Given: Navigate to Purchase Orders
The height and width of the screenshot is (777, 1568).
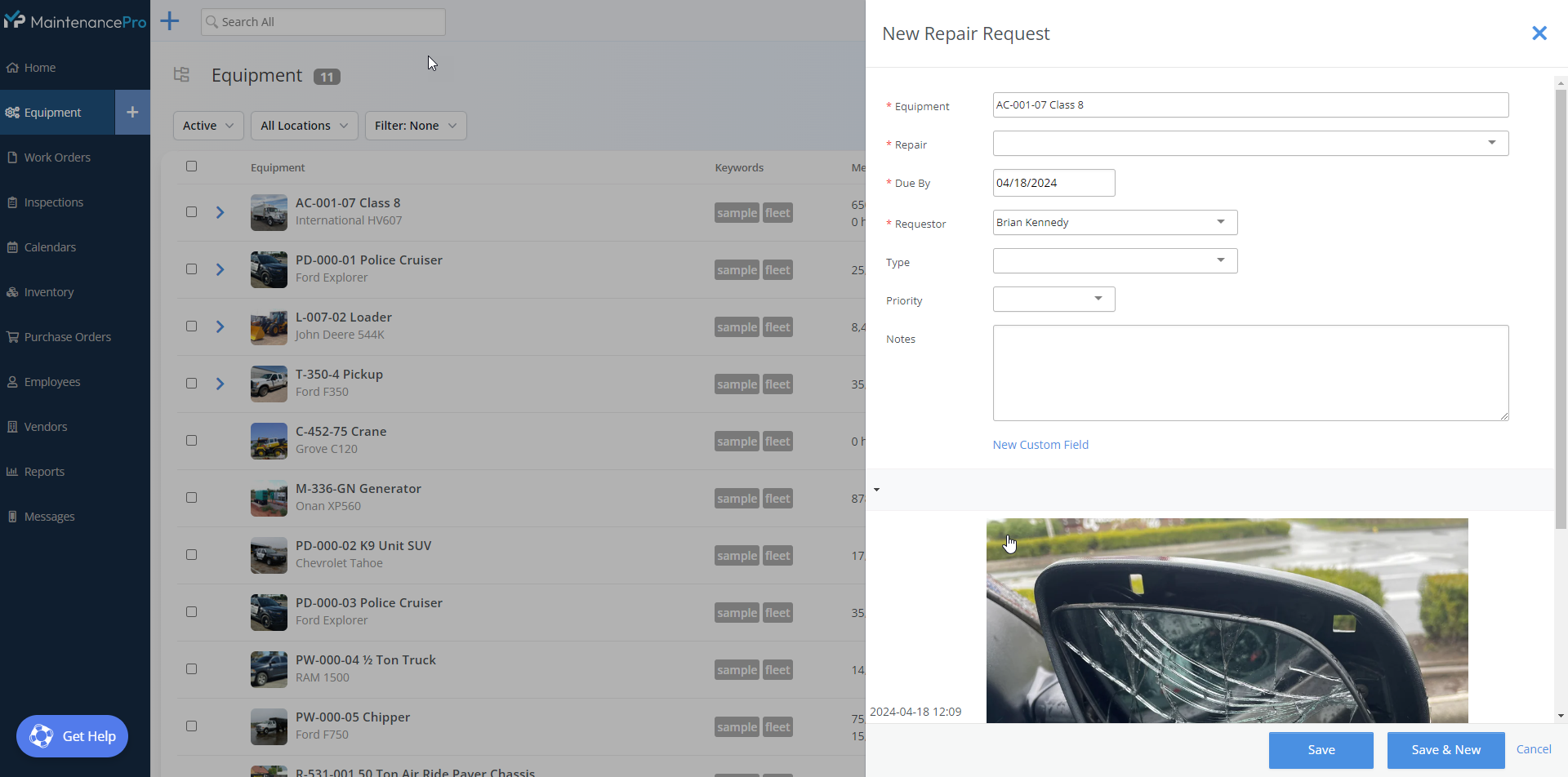Looking at the screenshot, I should point(67,336).
